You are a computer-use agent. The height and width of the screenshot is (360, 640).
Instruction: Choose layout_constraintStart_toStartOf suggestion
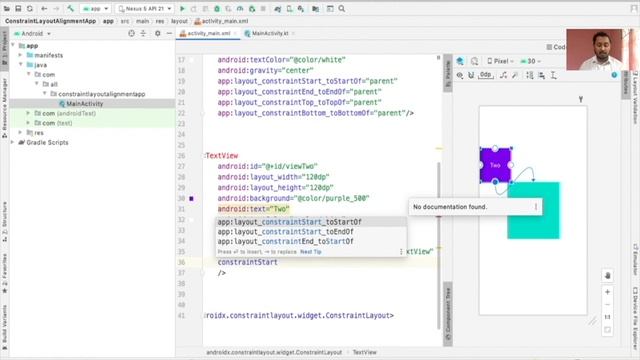click(311, 222)
